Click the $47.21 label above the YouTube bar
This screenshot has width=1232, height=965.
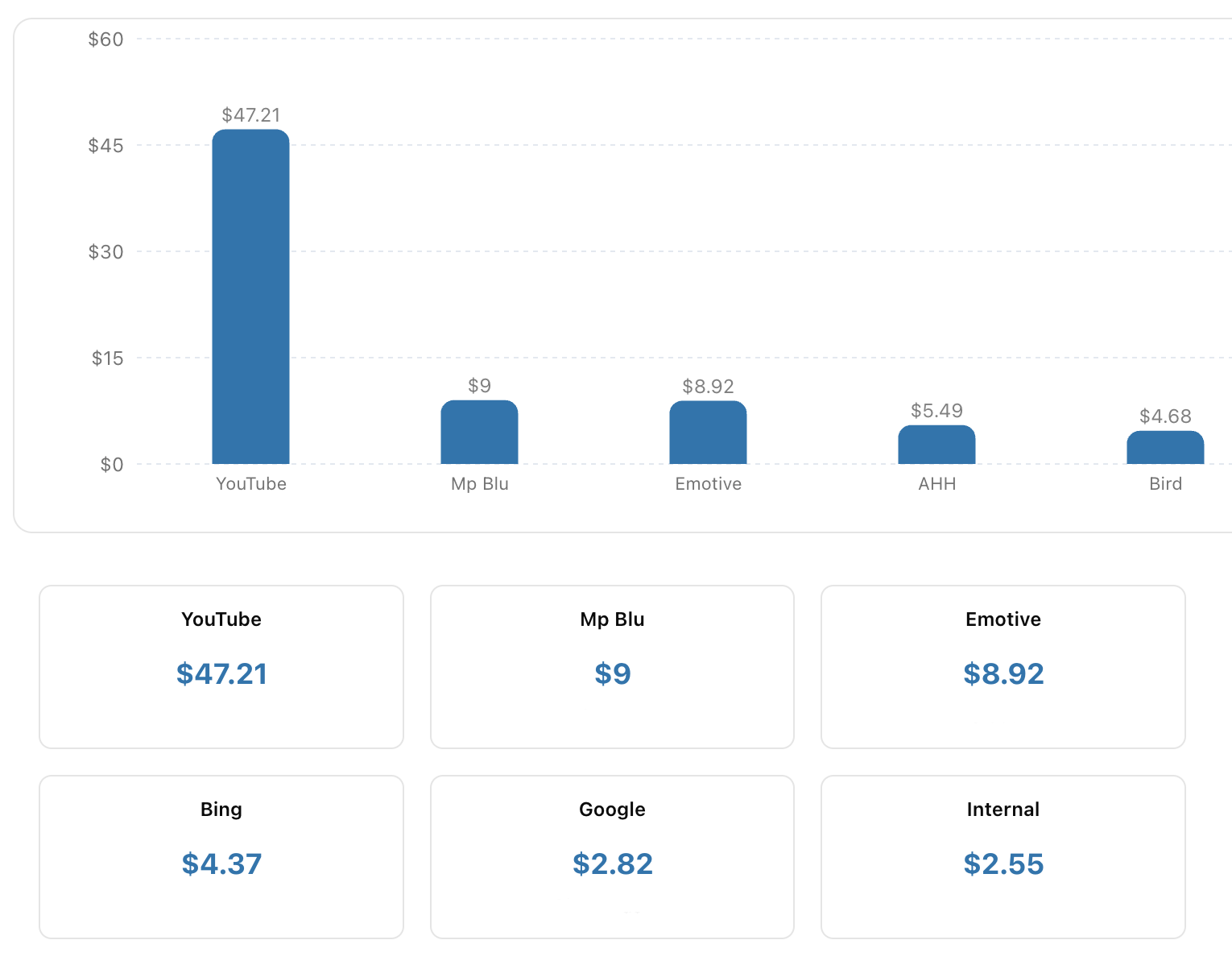coord(250,115)
